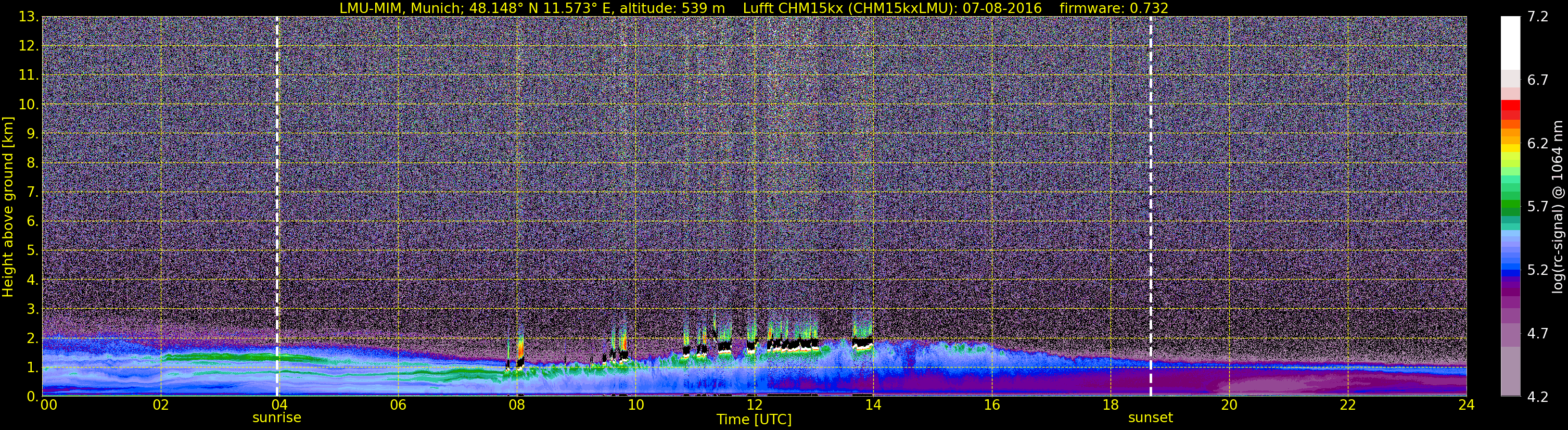Click the time axis tick '06'
The width and height of the screenshot is (1568, 430).
(x=398, y=405)
